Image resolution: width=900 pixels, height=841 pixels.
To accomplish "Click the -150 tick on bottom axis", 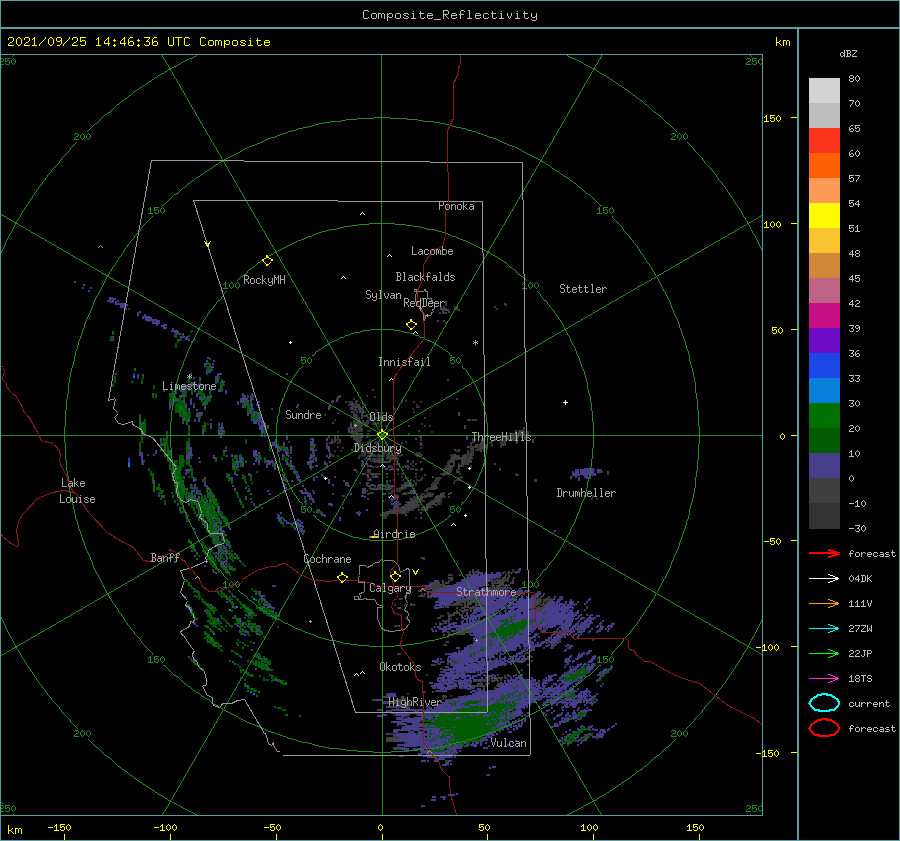I will click(59, 827).
